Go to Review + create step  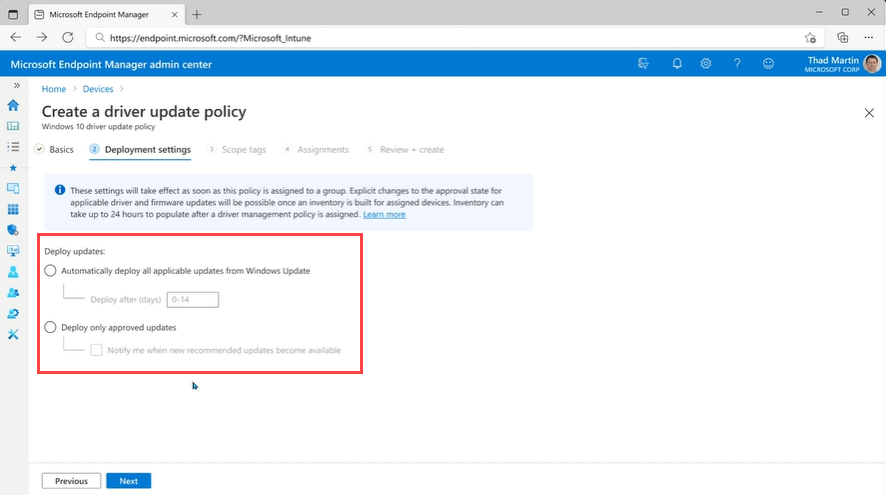(405, 150)
